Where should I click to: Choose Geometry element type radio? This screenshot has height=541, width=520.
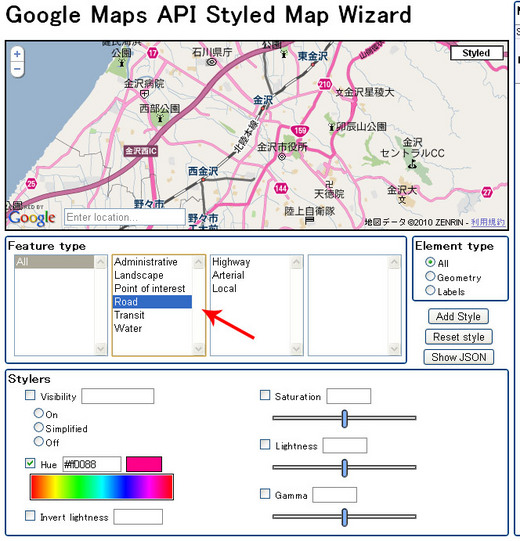tap(430, 276)
